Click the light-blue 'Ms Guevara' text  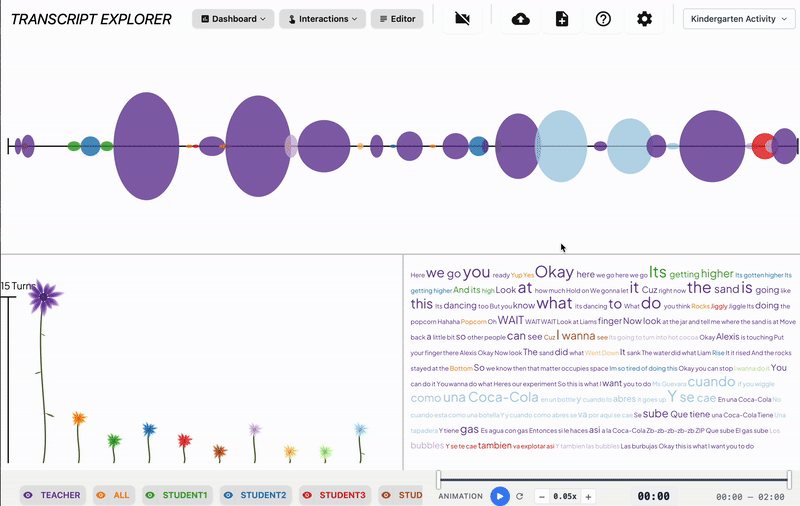[x=668, y=384]
